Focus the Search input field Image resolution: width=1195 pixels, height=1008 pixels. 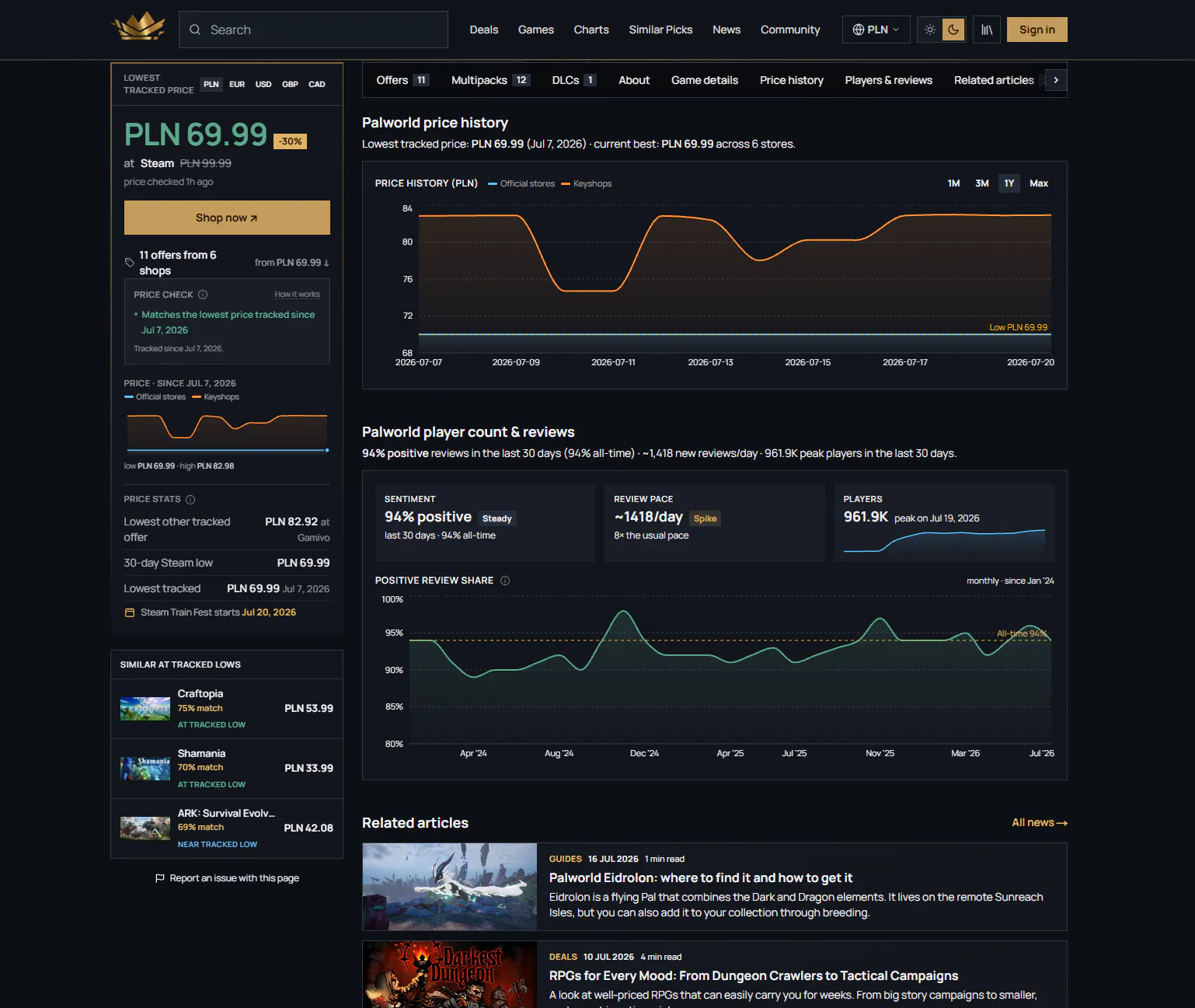tap(313, 30)
